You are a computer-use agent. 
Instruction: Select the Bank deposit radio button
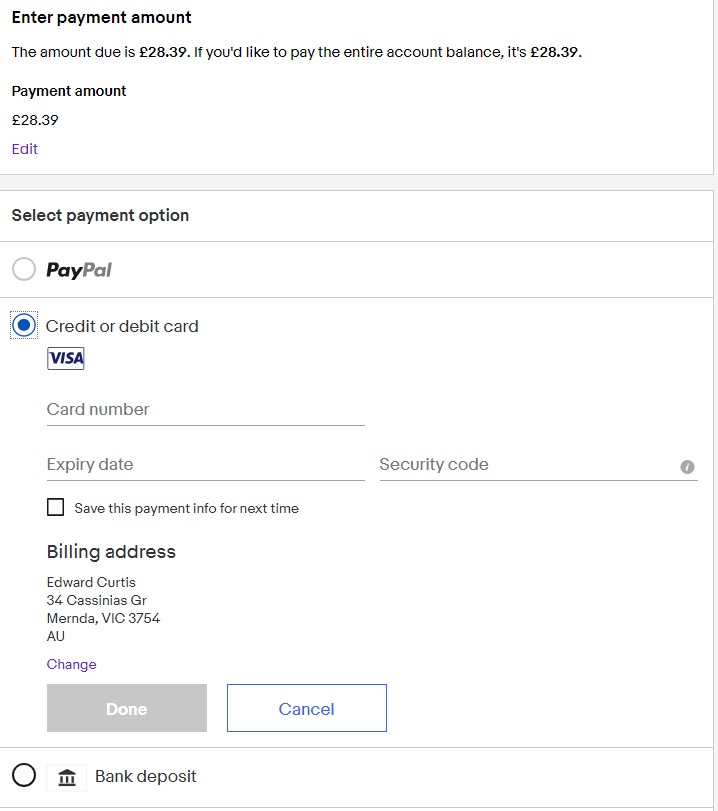24,775
